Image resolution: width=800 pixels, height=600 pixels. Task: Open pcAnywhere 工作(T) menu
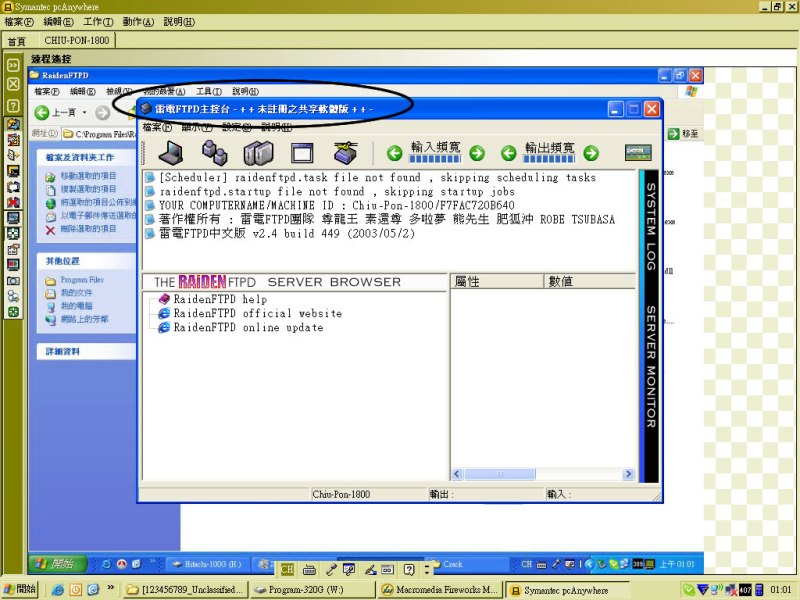pyautogui.click(x=98, y=21)
